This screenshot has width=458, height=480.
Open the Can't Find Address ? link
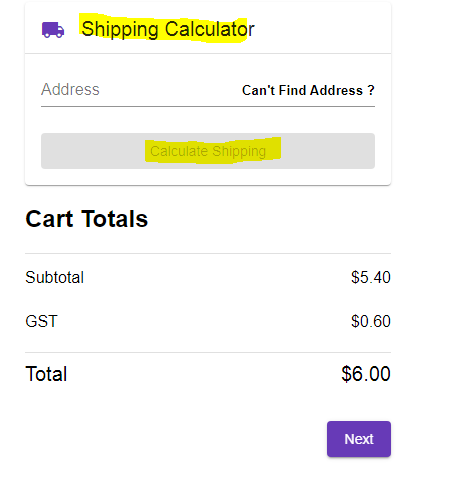coord(308,90)
